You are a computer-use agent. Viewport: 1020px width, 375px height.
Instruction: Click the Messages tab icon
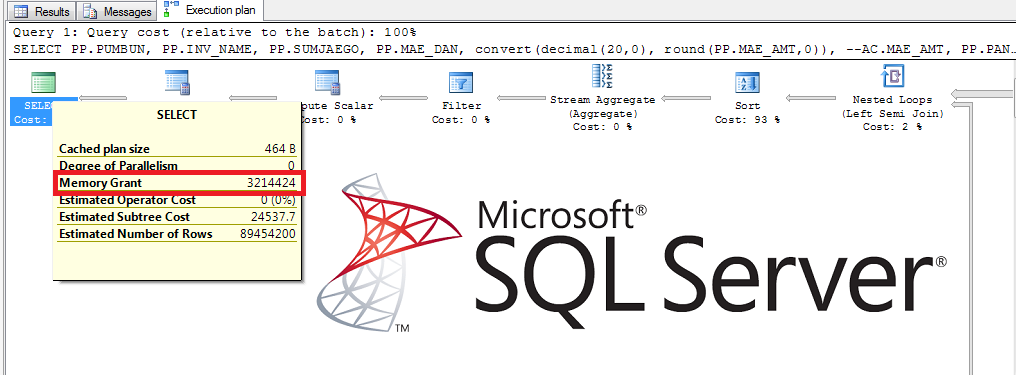(x=90, y=12)
